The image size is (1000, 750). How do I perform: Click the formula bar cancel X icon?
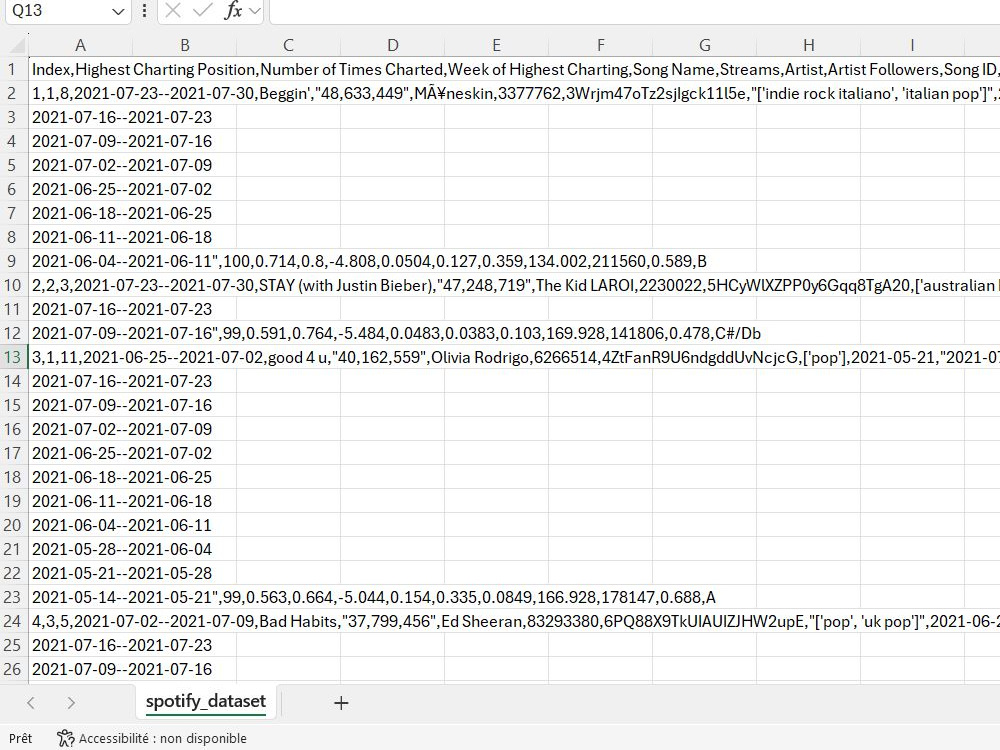172,10
